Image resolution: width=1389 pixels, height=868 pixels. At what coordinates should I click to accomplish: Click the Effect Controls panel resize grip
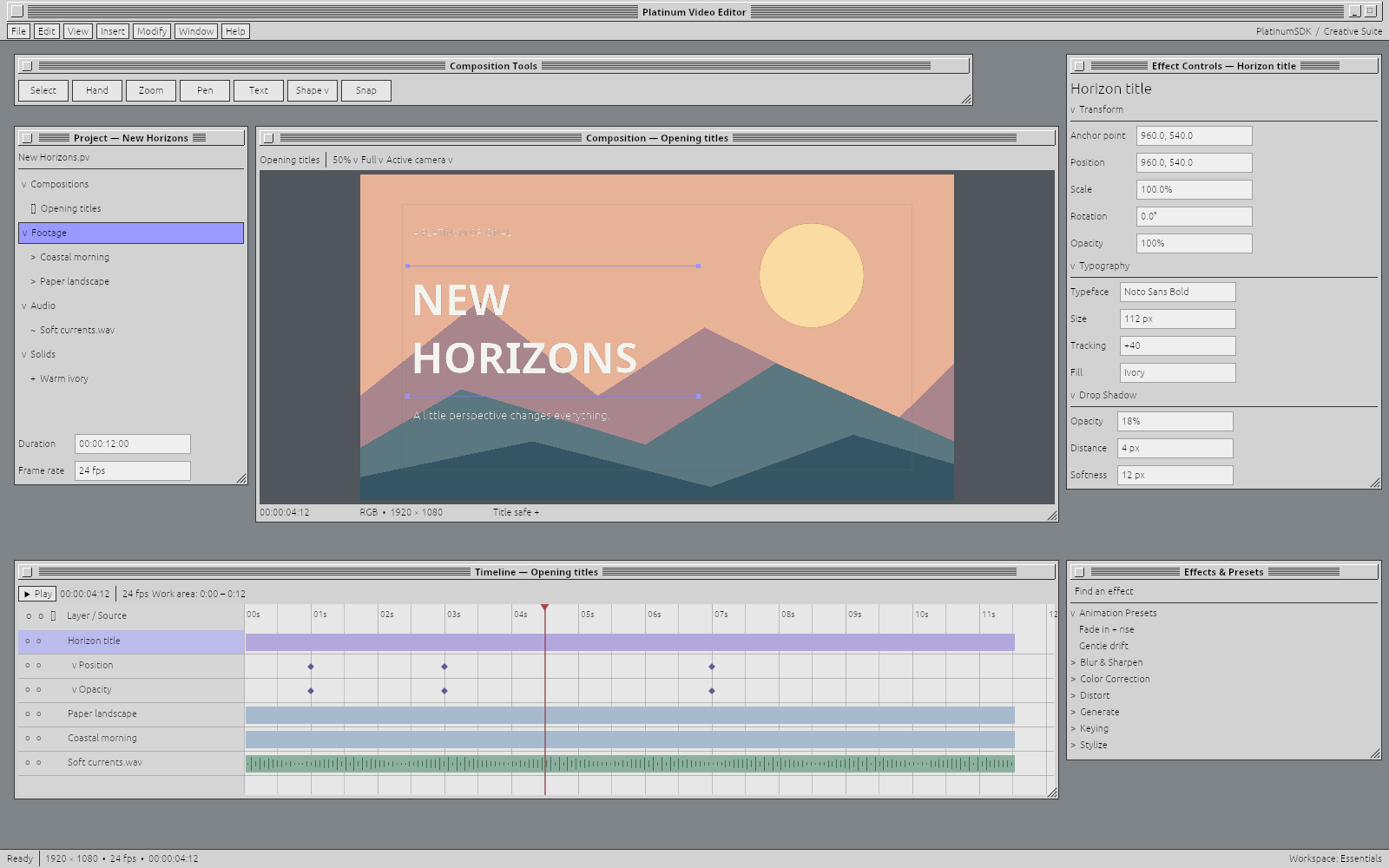[x=1375, y=483]
